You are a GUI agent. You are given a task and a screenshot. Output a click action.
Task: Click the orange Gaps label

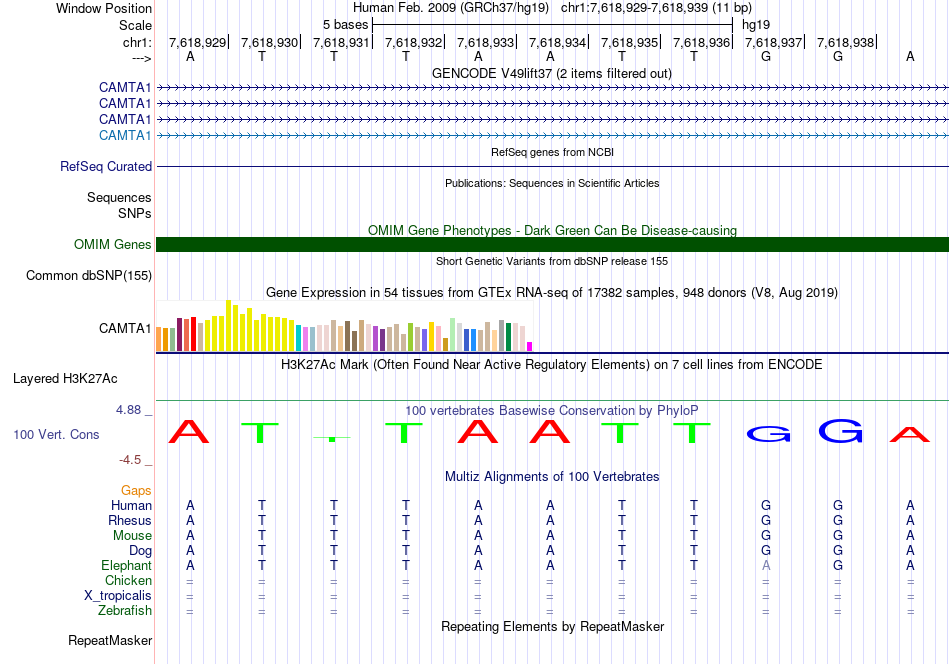pos(136,490)
